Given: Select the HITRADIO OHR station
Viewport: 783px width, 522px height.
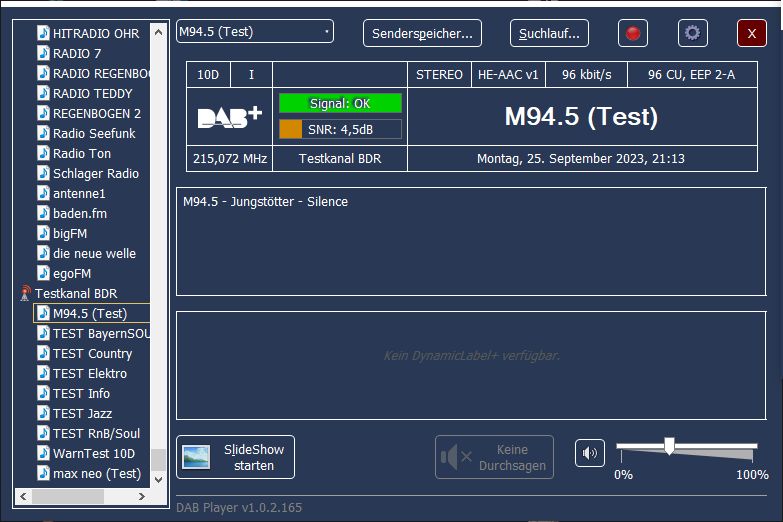Looking at the screenshot, I should (x=96, y=33).
